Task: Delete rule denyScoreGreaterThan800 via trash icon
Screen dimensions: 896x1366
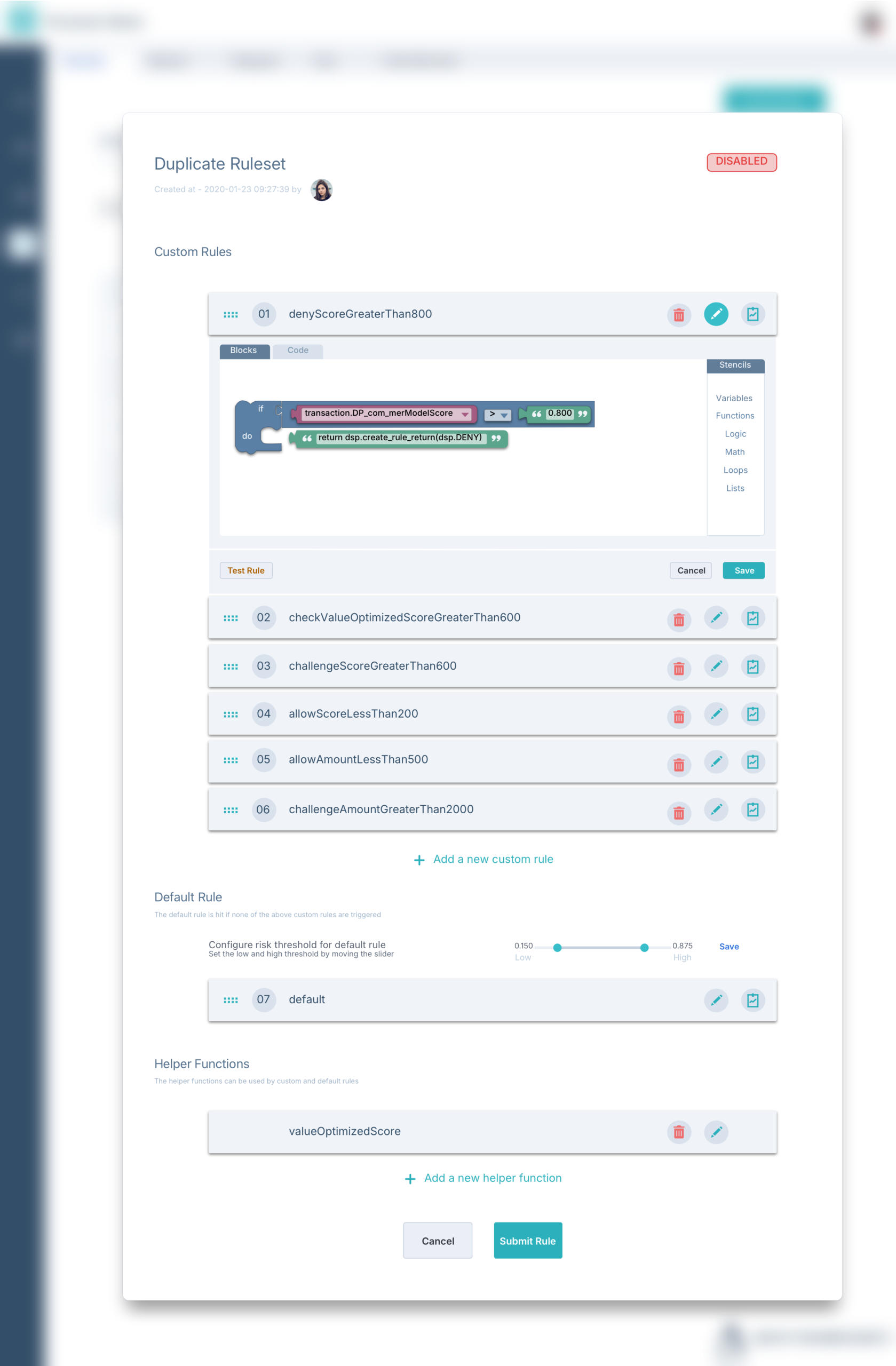Action: (679, 314)
